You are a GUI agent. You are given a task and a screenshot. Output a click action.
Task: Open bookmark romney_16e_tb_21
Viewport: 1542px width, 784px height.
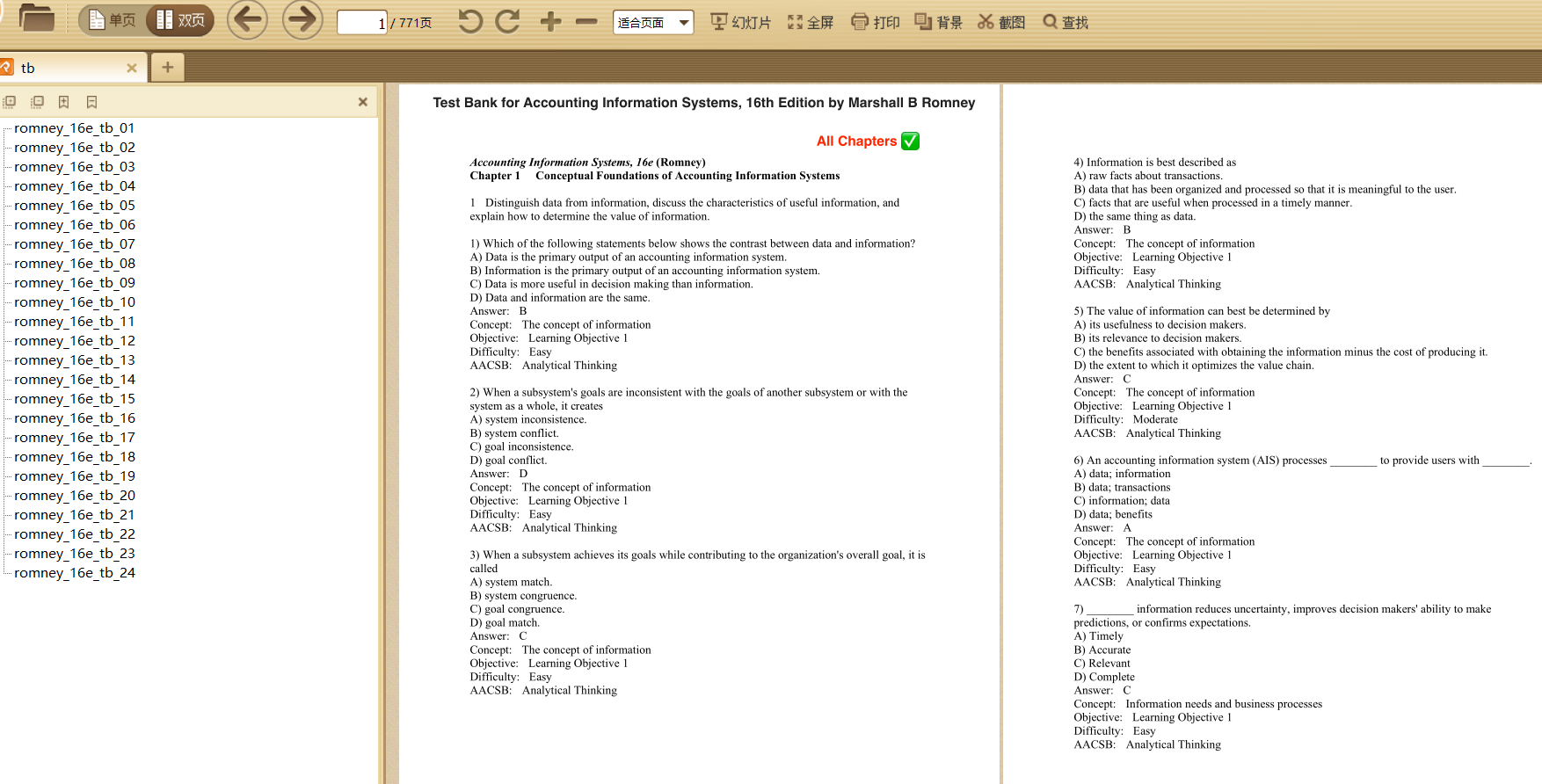click(x=75, y=515)
